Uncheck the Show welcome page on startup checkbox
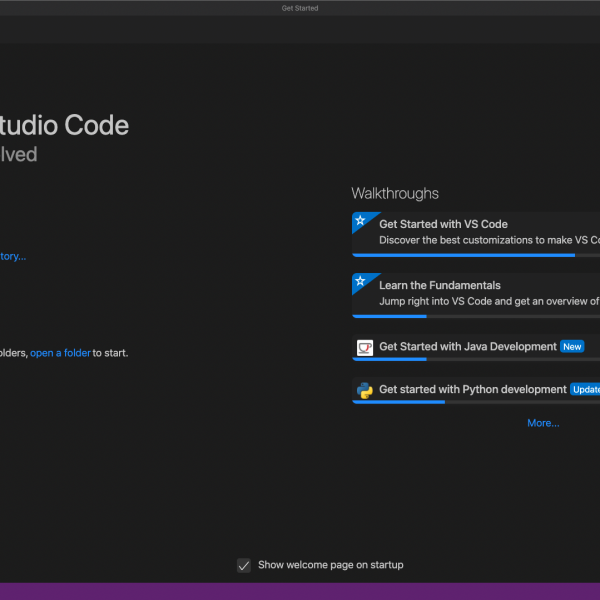The image size is (600, 600). (243, 565)
